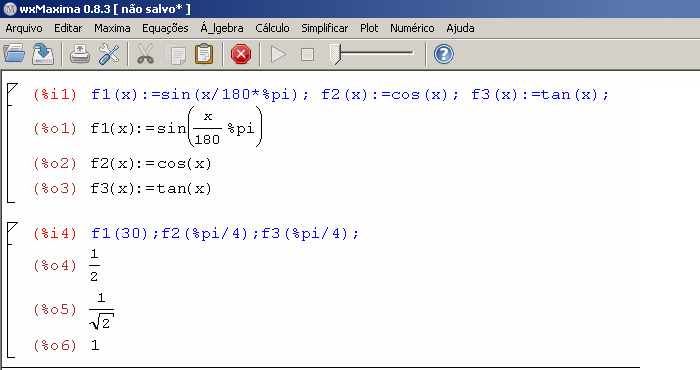The image size is (700, 370).
Task: Open the Simplificar menu
Action: [325, 28]
